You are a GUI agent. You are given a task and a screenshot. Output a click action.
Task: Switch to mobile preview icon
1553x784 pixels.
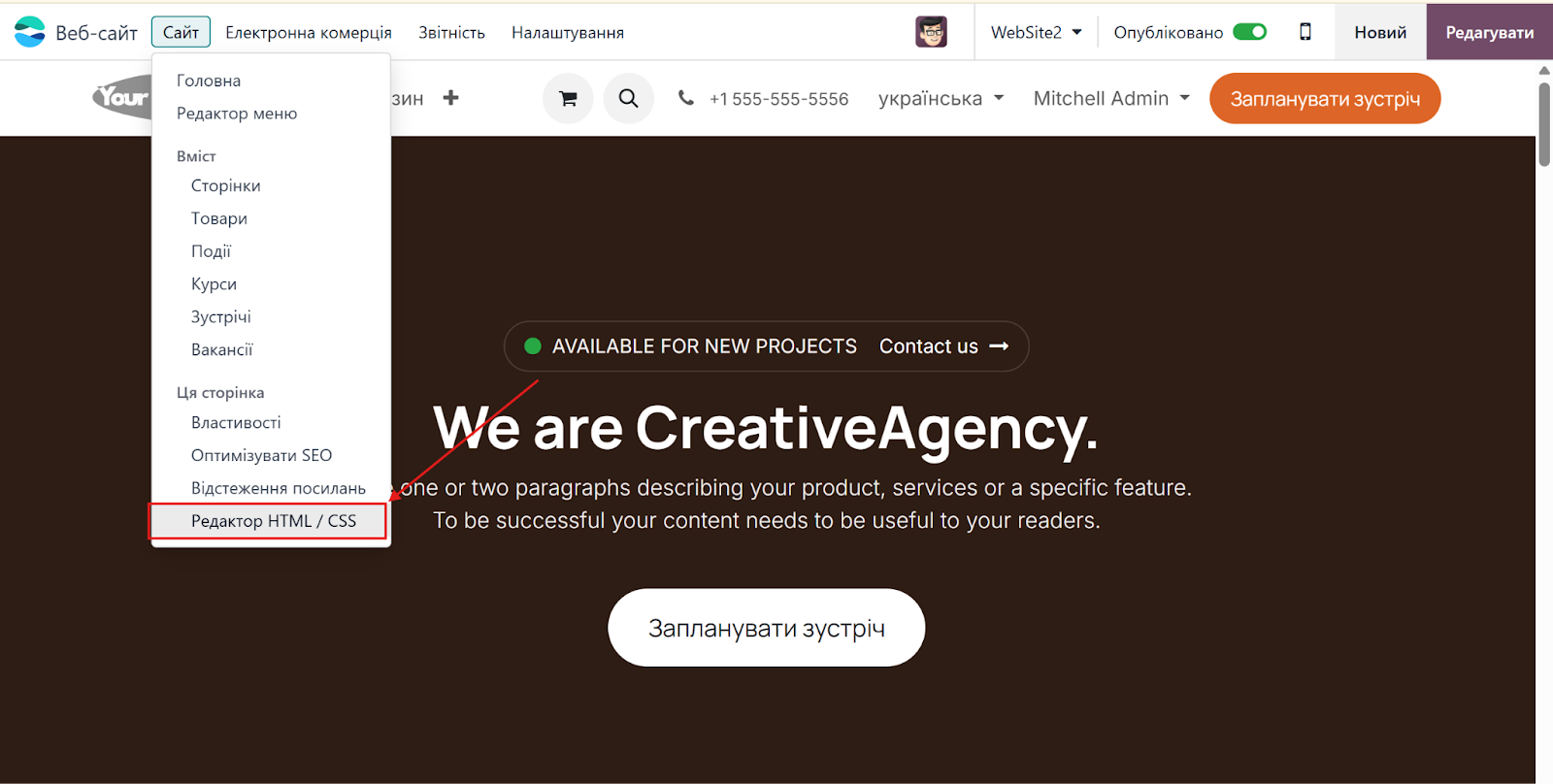[x=1305, y=32]
